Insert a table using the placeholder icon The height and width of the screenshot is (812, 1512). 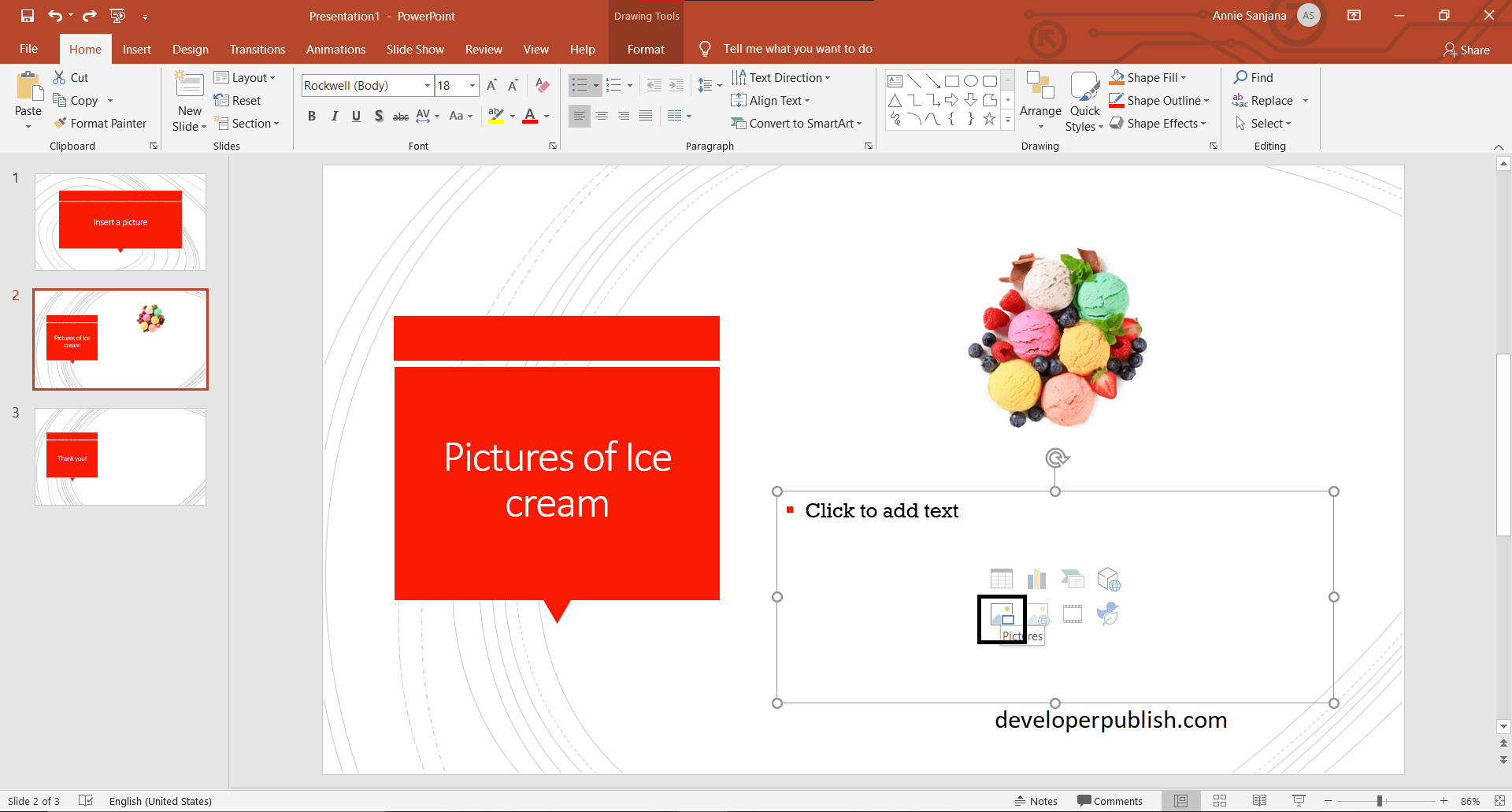(1001, 578)
